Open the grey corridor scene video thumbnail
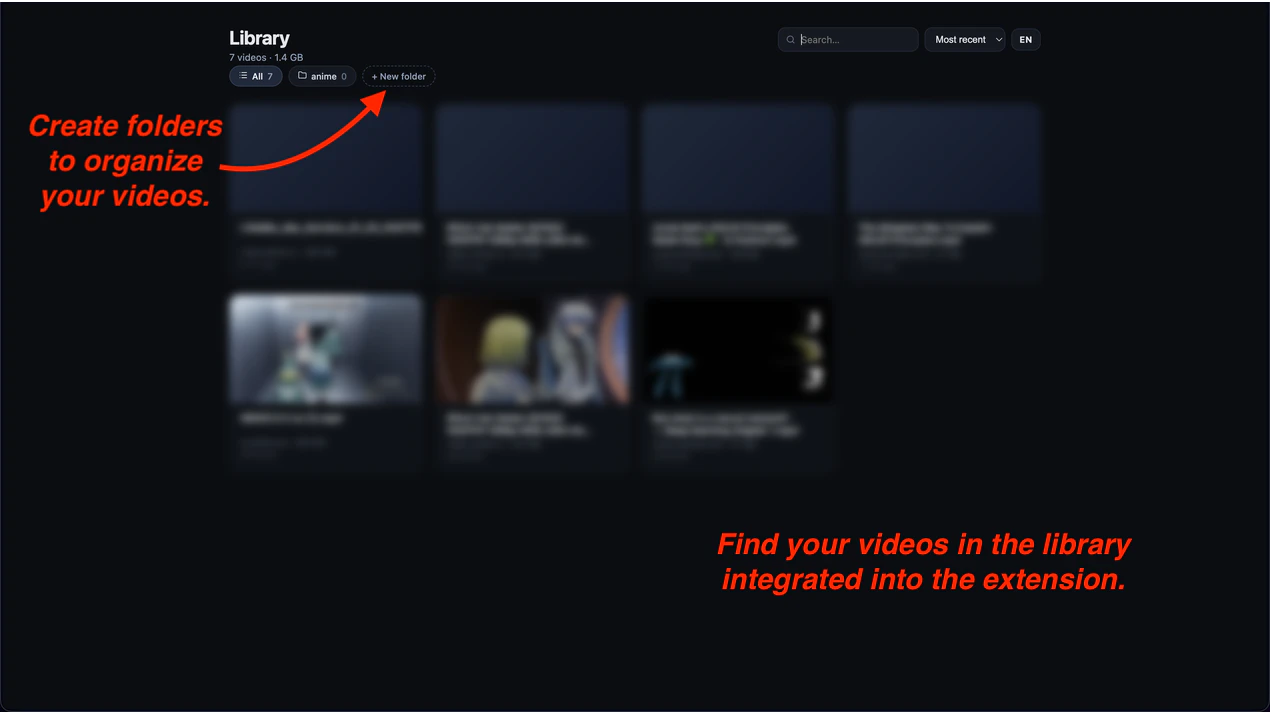The image size is (1270, 714). click(x=326, y=349)
